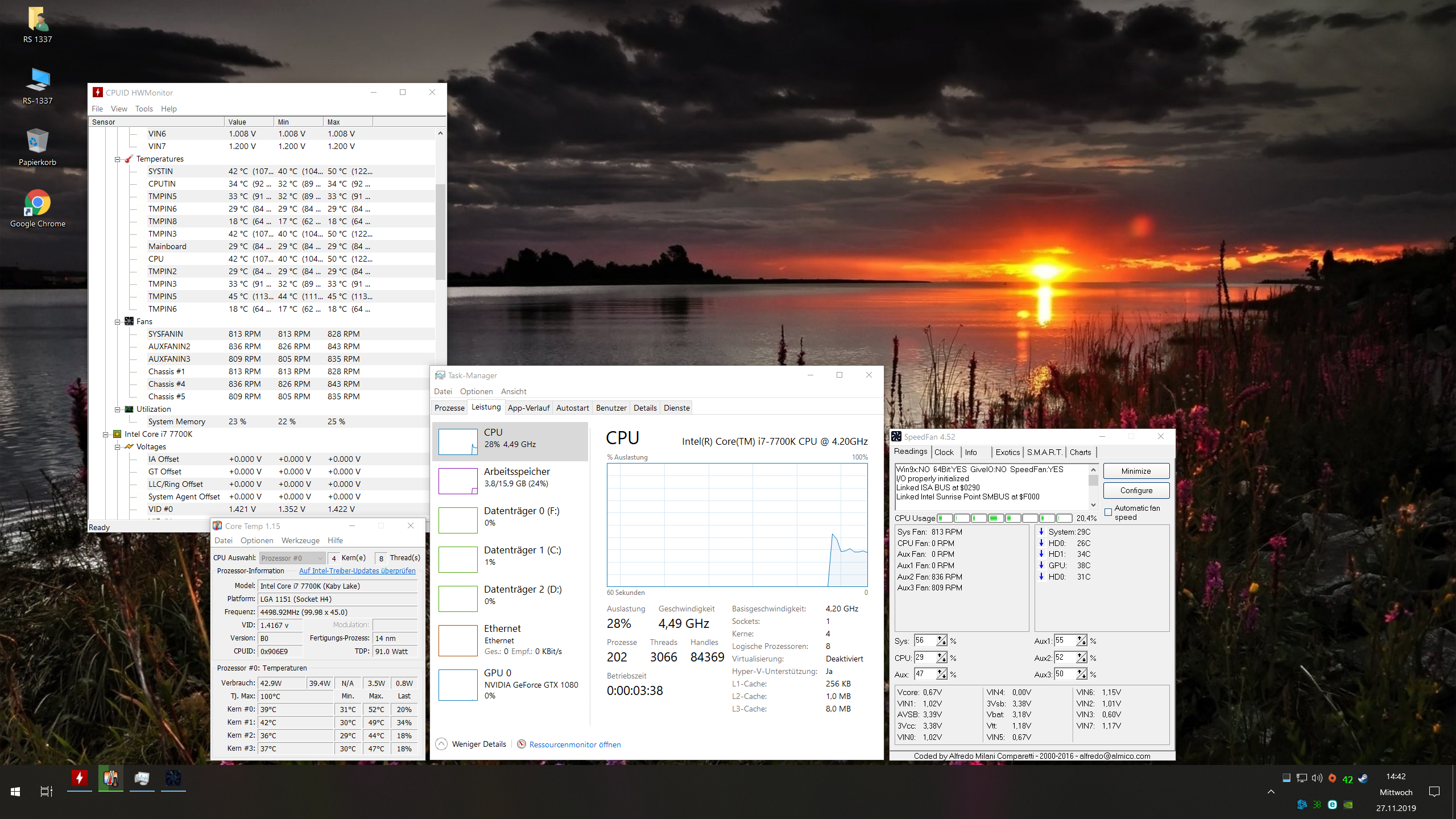The height and width of the screenshot is (819, 1456).
Task: Click HWMonitor icon in taskbar
Action: pos(79,778)
